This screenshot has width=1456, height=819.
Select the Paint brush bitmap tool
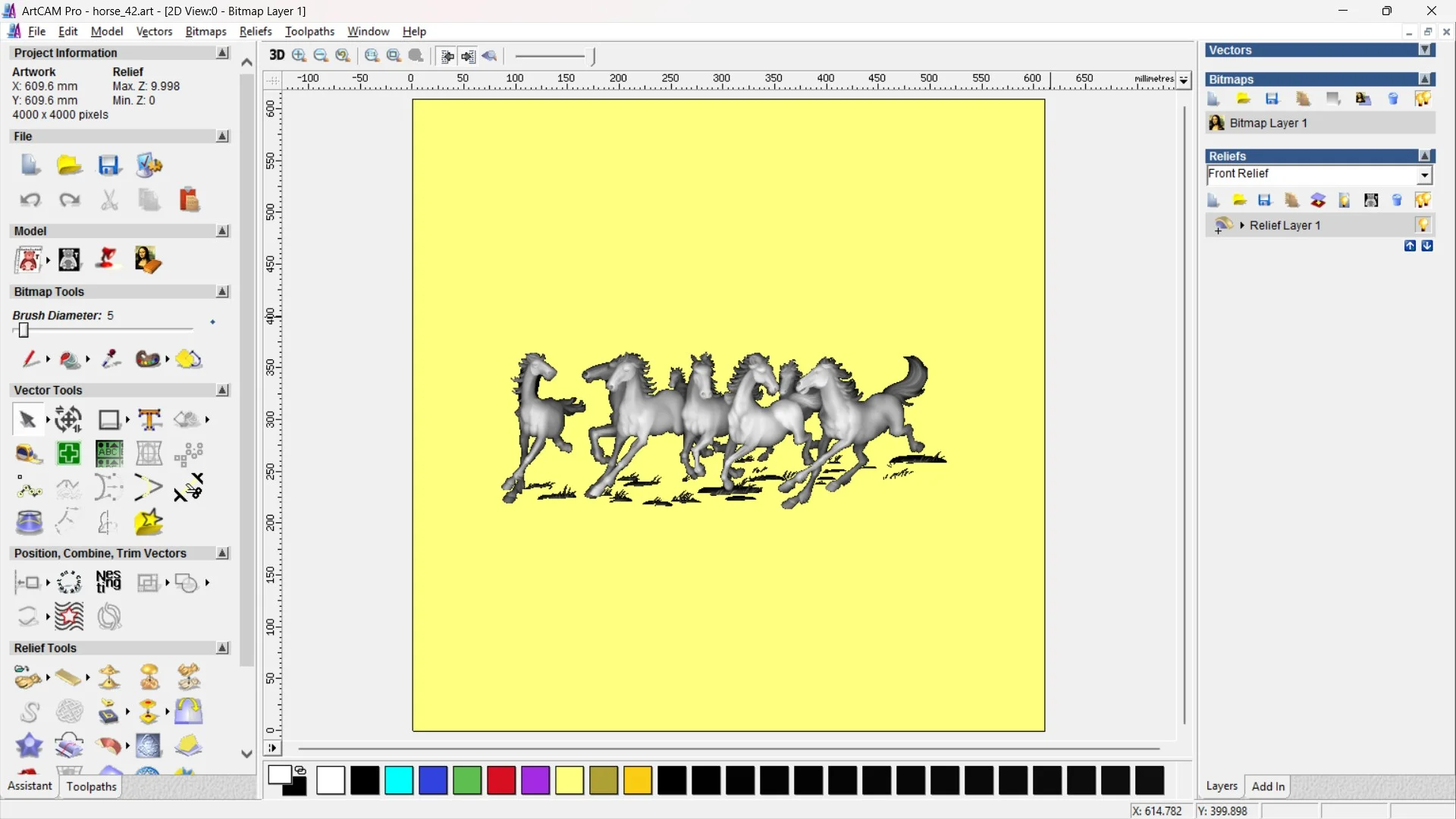pos(30,359)
